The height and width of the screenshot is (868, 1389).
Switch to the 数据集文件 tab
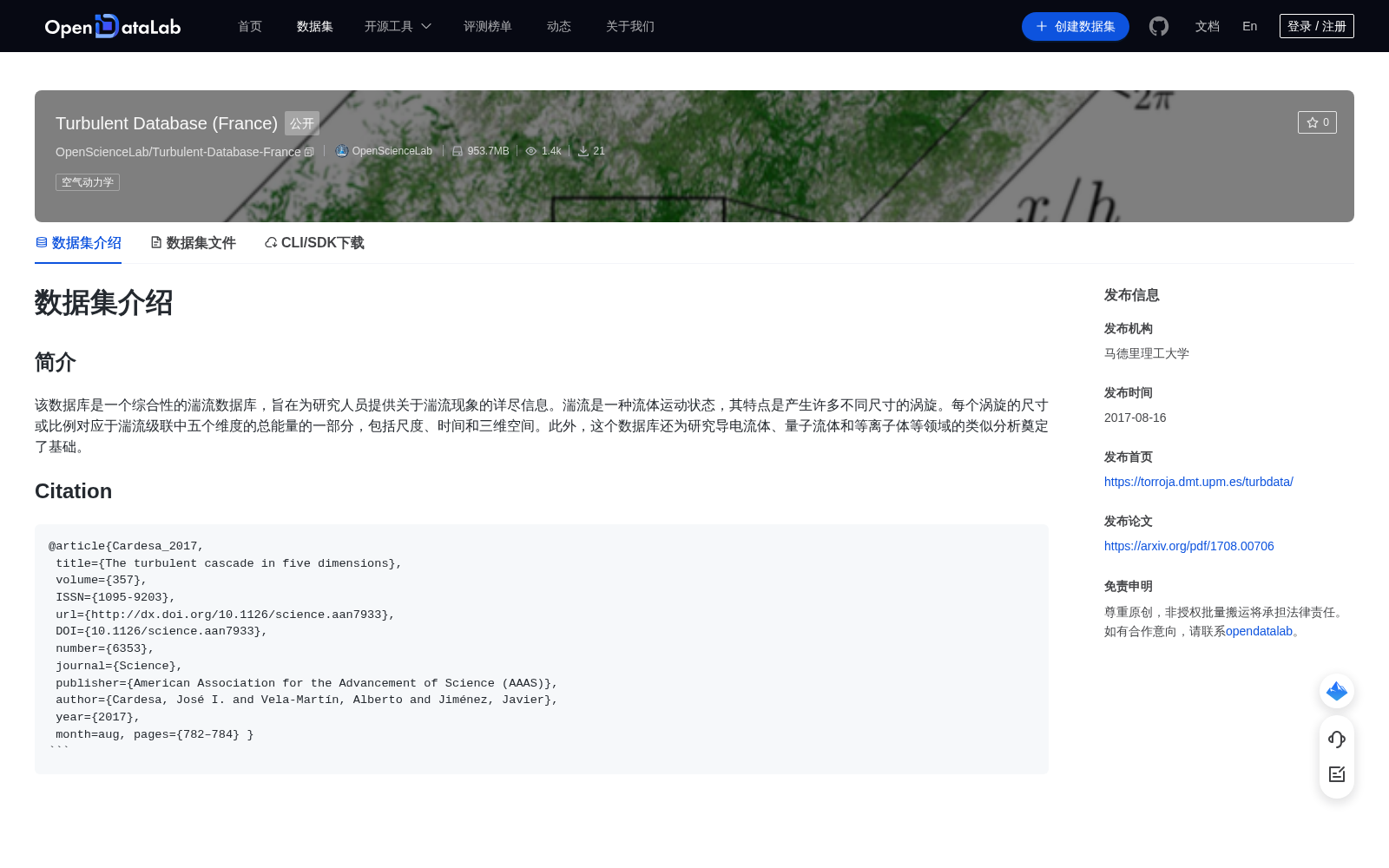[x=193, y=243]
